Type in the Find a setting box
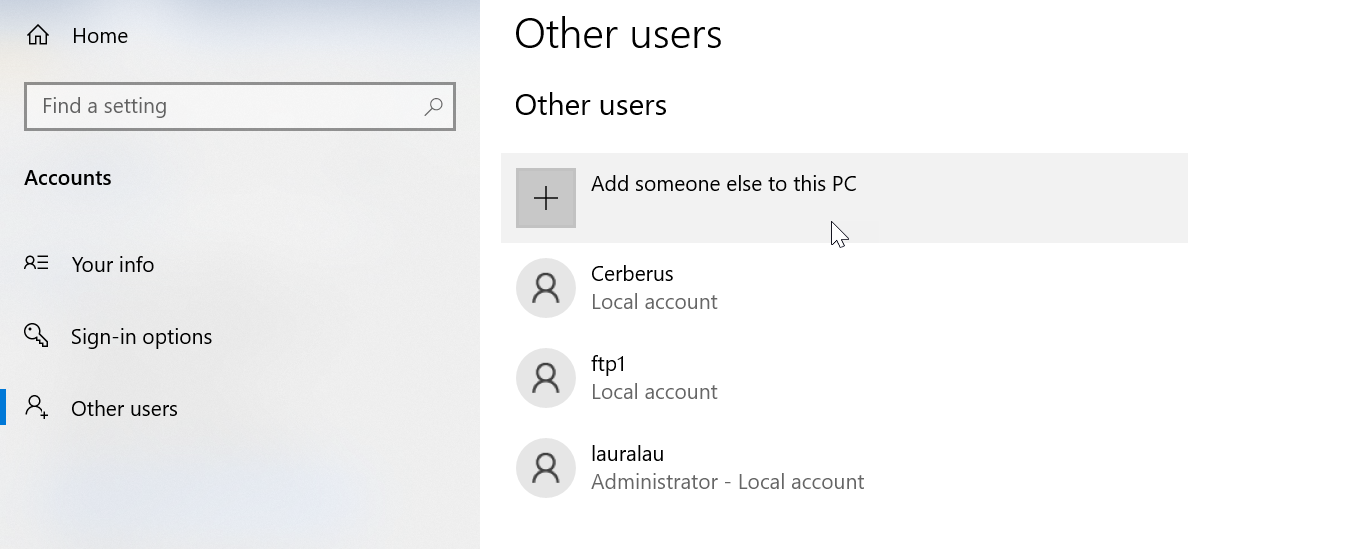Screen dimensions: 1361x549 [225, 106]
